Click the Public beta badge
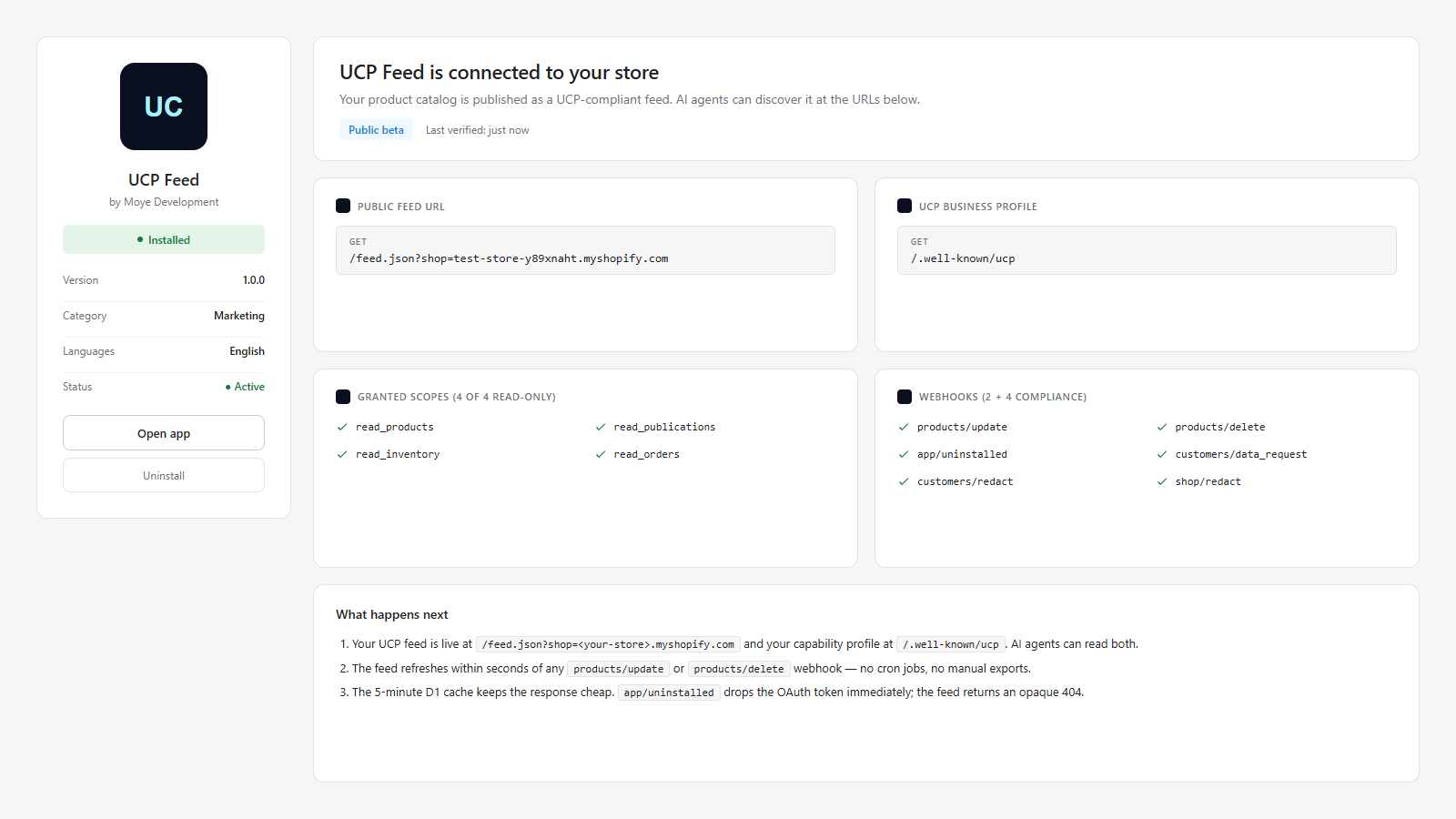Viewport: 1456px width, 819px height. (x=376, y=129)
